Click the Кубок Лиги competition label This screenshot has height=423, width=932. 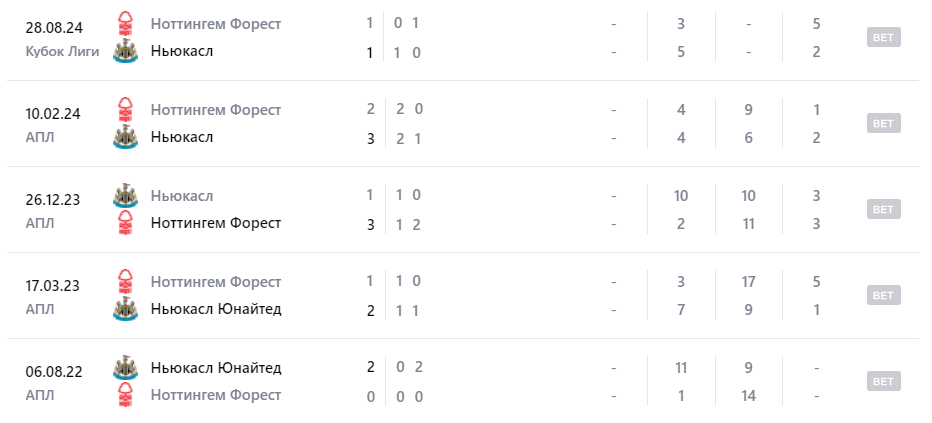click(x=63, y=52)
